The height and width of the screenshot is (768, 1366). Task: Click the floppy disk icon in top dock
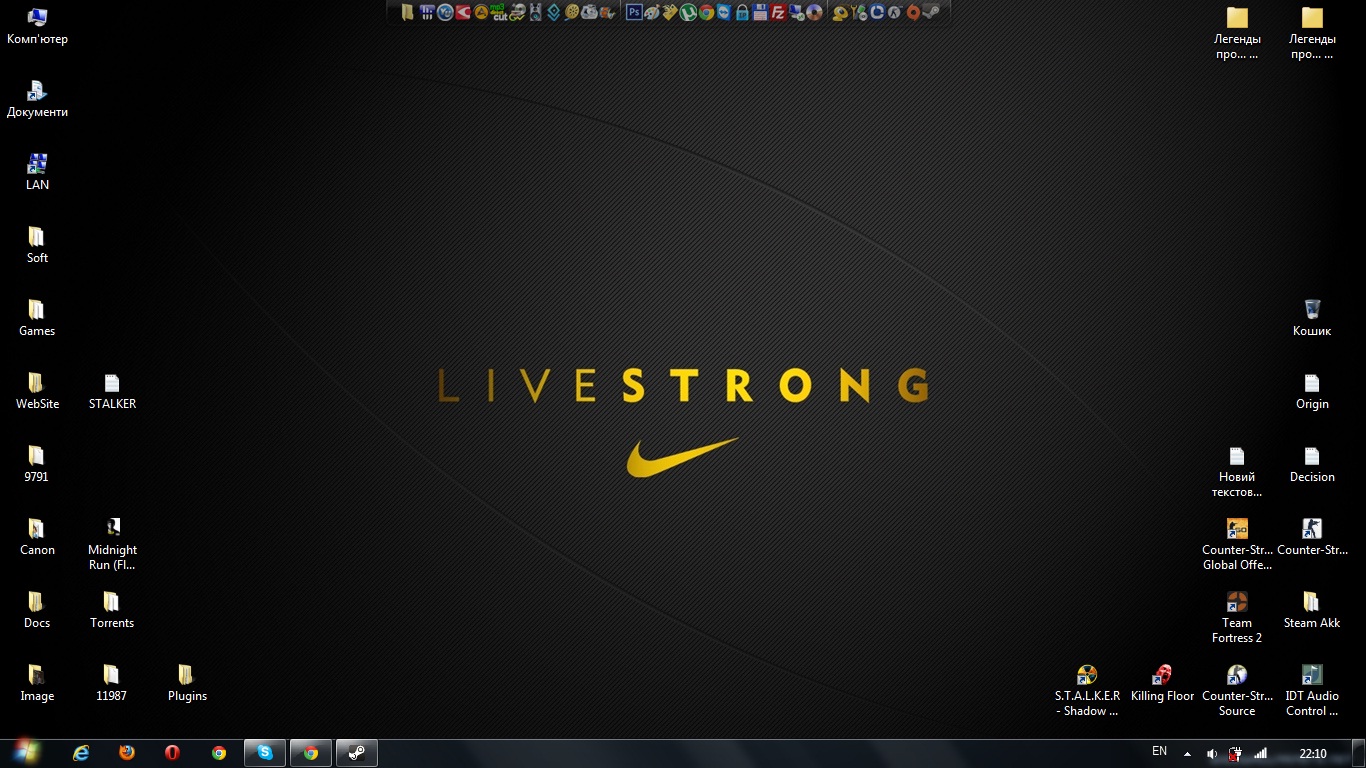760,12
